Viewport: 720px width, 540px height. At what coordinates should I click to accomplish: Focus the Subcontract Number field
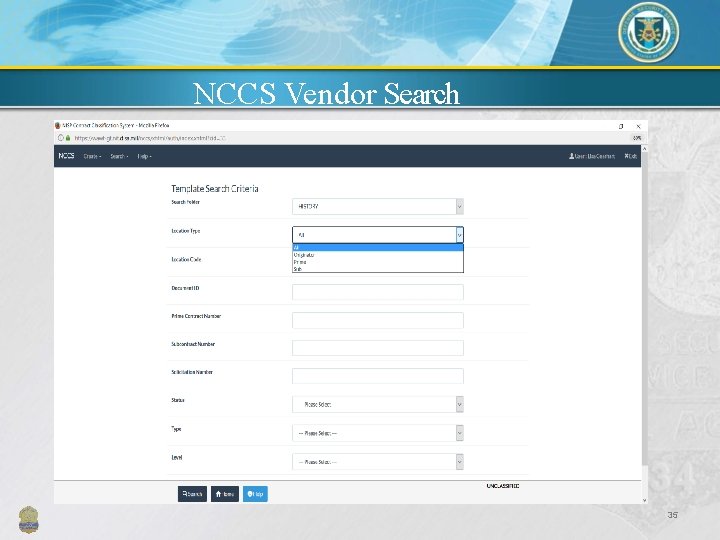tap(378, 348)
